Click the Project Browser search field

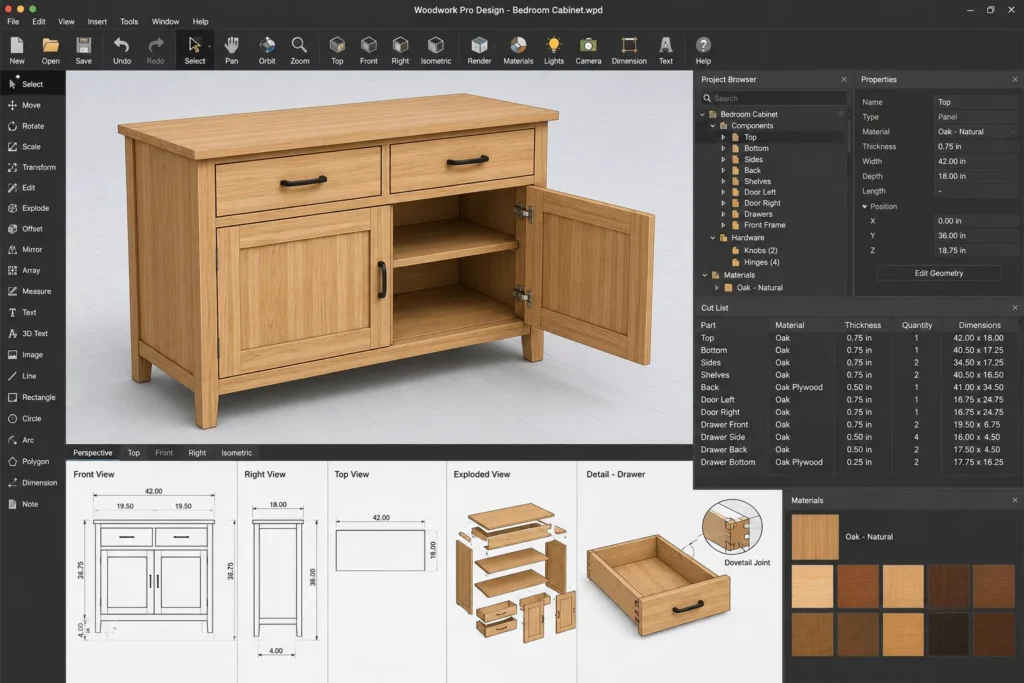(x=773, y=98)
